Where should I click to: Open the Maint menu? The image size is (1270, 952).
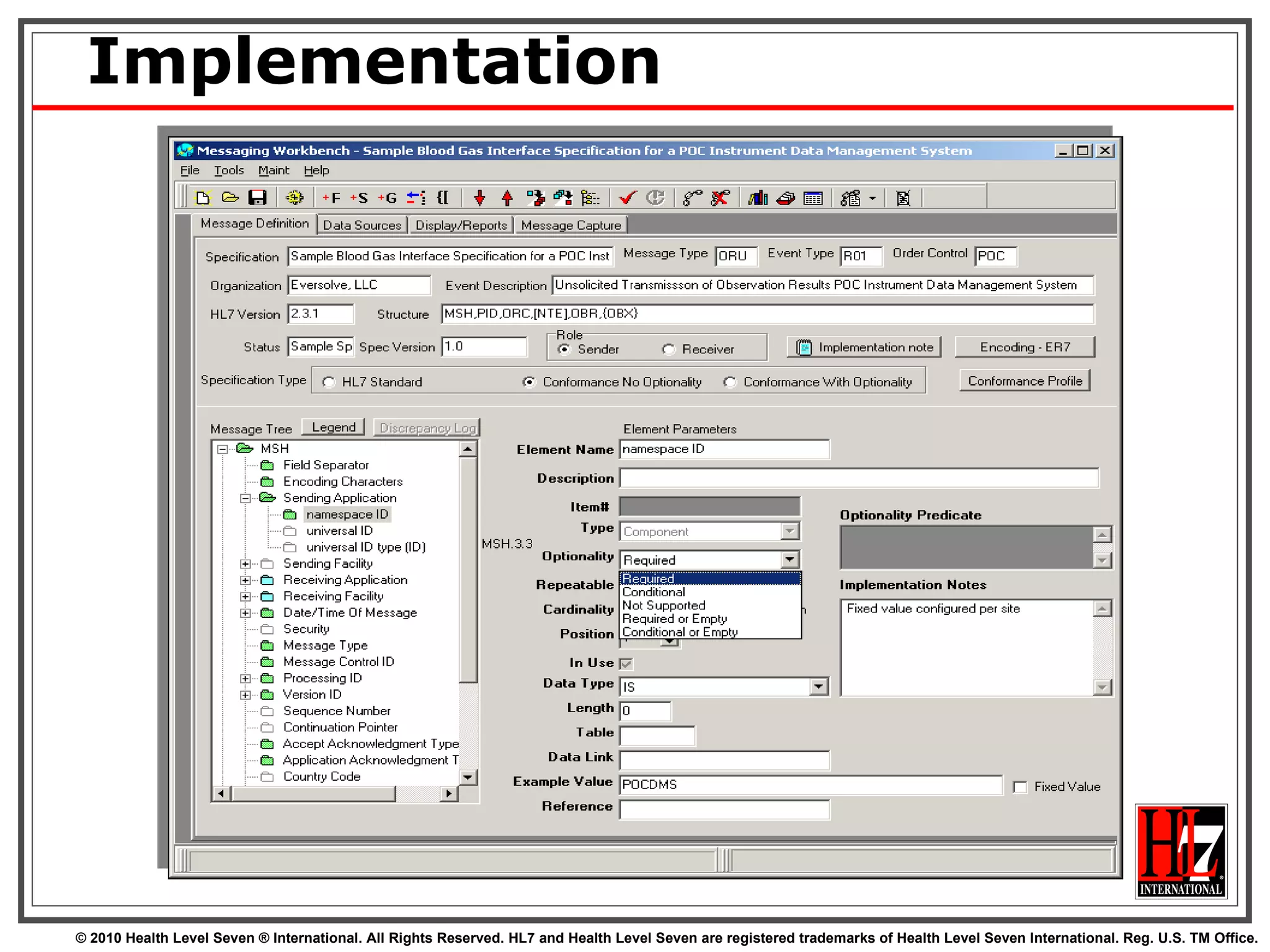(x=273, y=170)
